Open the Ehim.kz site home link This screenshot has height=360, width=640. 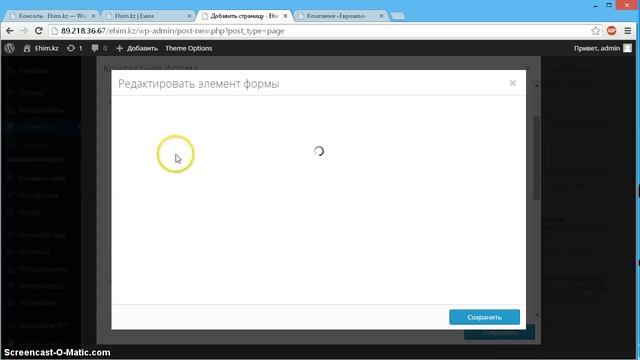pyautogui.click(x=41, y=48)
